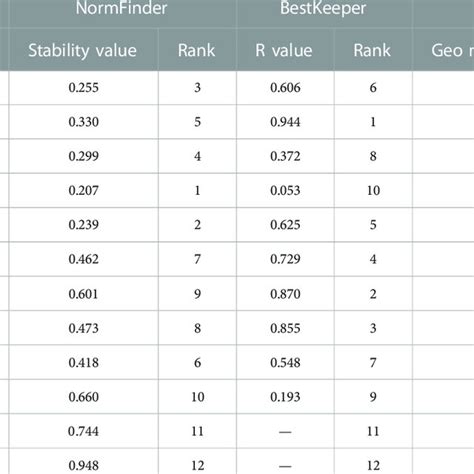474x474 pixels.
Task: Select the Stability value column header
Action: tap(83, 51)
